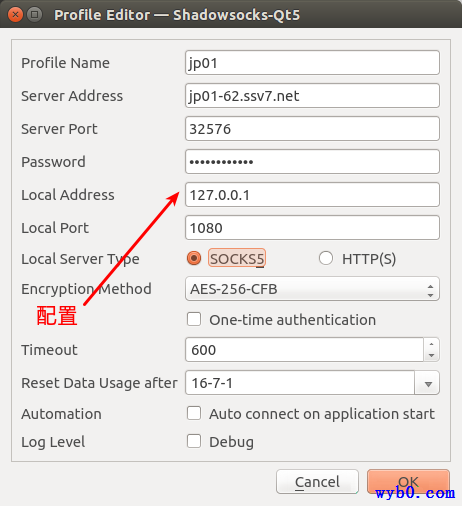Toggle the Debug log level checkbox
Screen dimensions: 462x506
pyautogui.click(x=194, y=441)
